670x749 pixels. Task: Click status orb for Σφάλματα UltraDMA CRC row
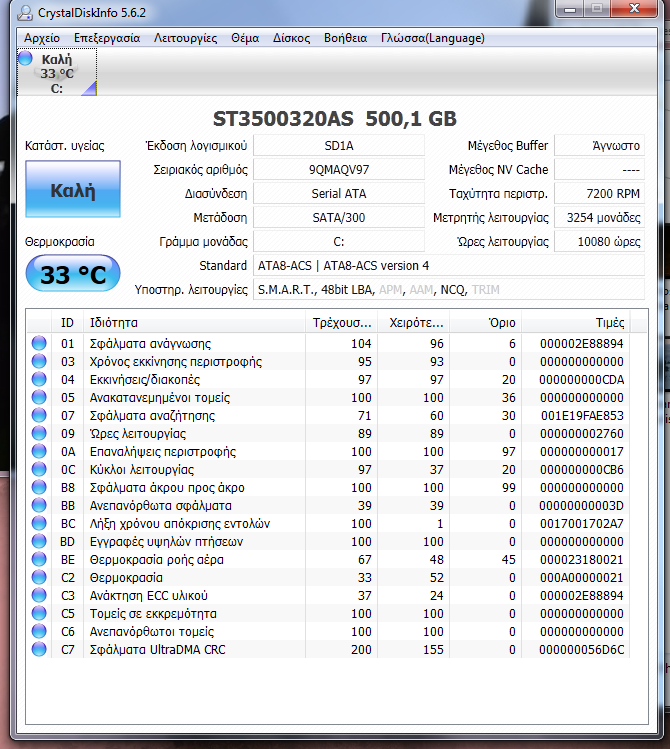click(x=39, y=649)
